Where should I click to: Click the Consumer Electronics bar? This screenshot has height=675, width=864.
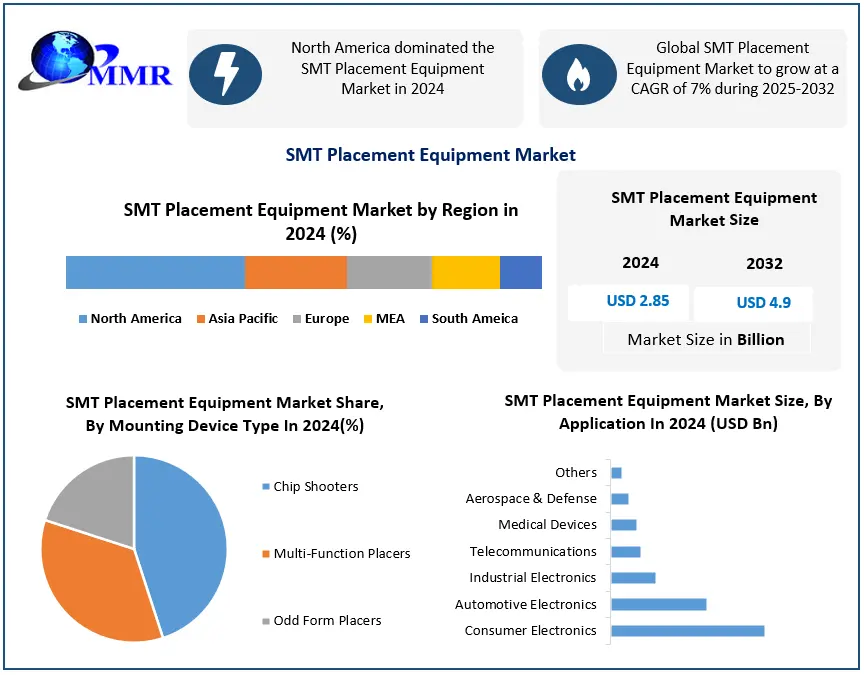click(x=687, y=631)
